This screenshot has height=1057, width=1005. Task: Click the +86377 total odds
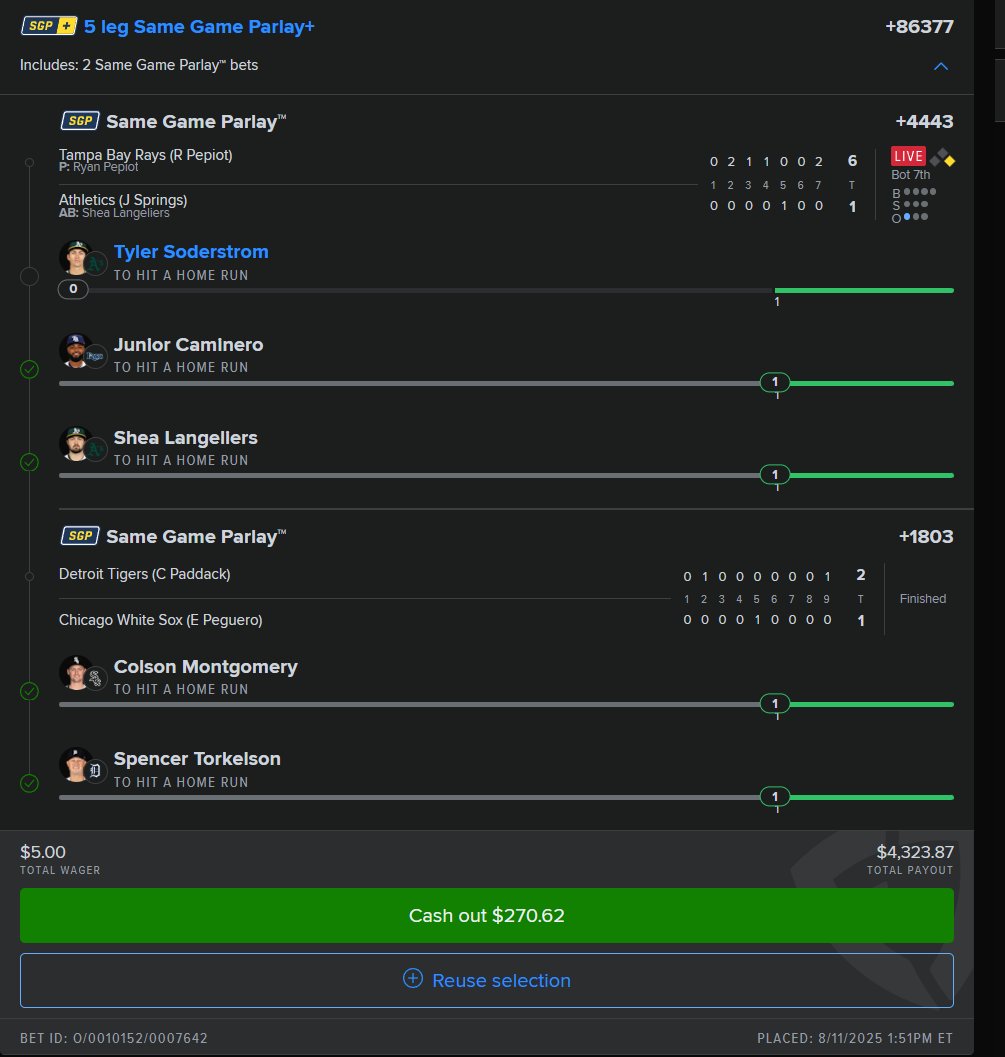(919, 26)
